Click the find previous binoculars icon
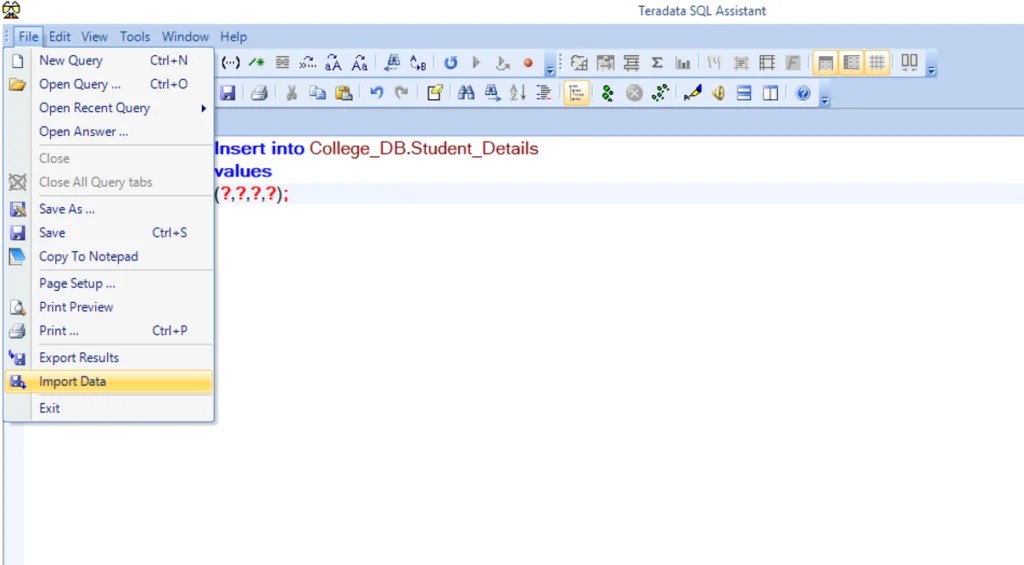 point(392,63)
